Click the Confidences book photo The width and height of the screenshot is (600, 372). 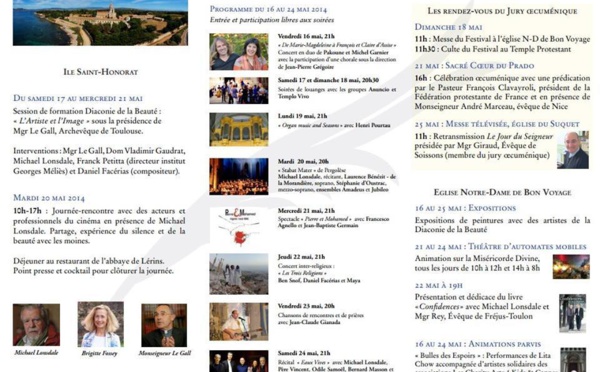tap(572, 313)
